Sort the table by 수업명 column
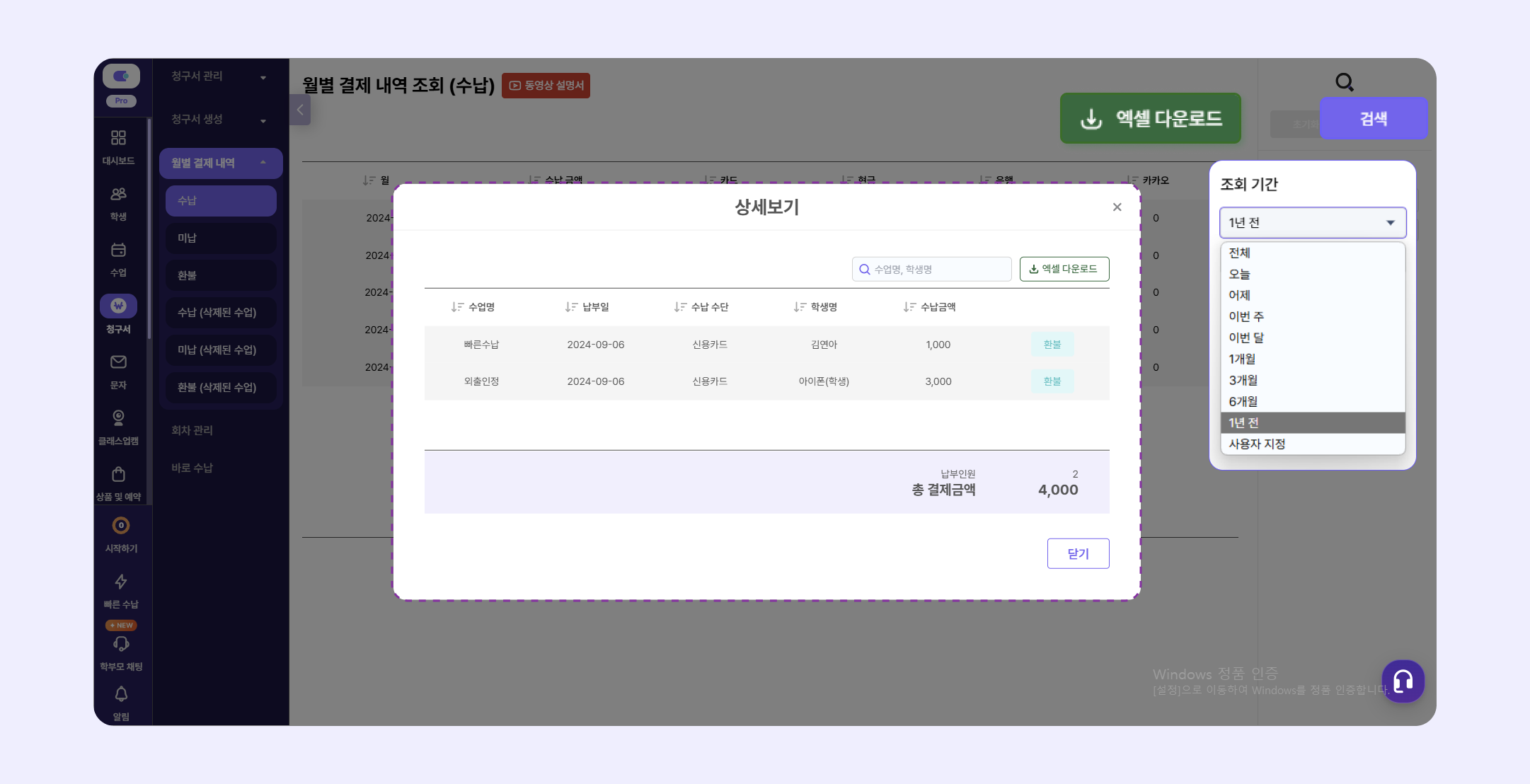This screenshot has width=1530, height=784. [x=473, y=307]
